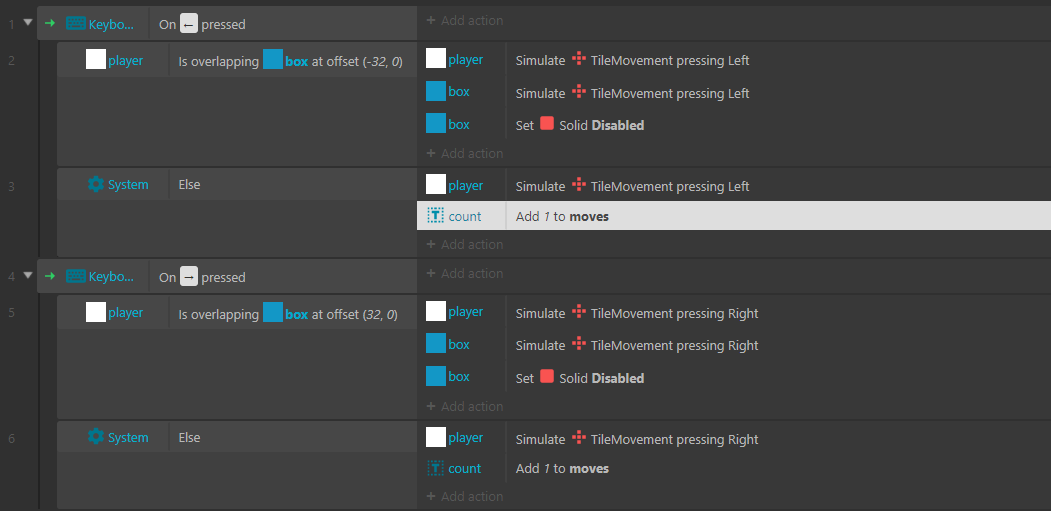Select the Else condition in event 6

[x=190, y=437]
